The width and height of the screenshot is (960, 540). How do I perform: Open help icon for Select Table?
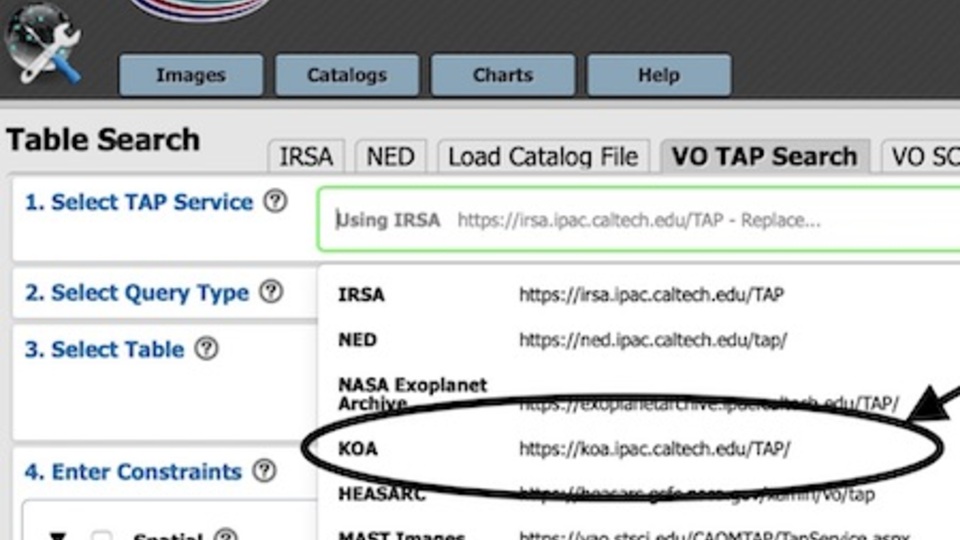click(206, 349)
